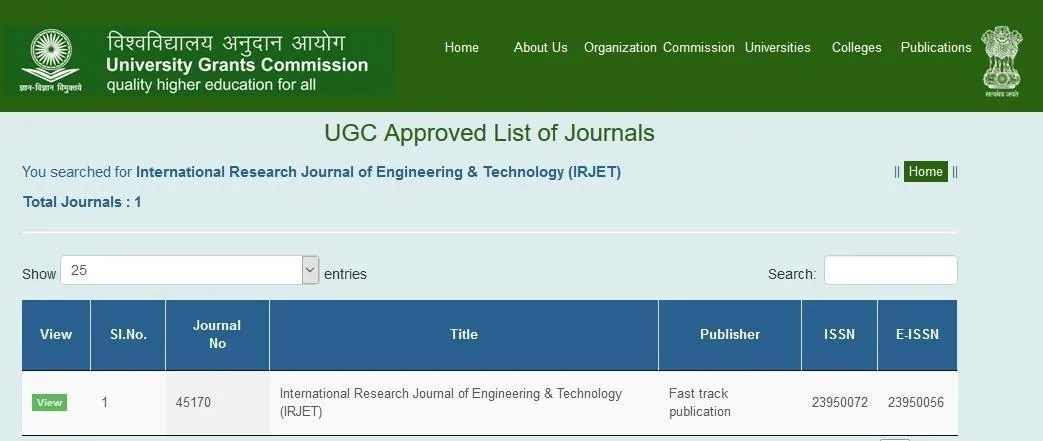Click the table Search input field

pos(891,270)
